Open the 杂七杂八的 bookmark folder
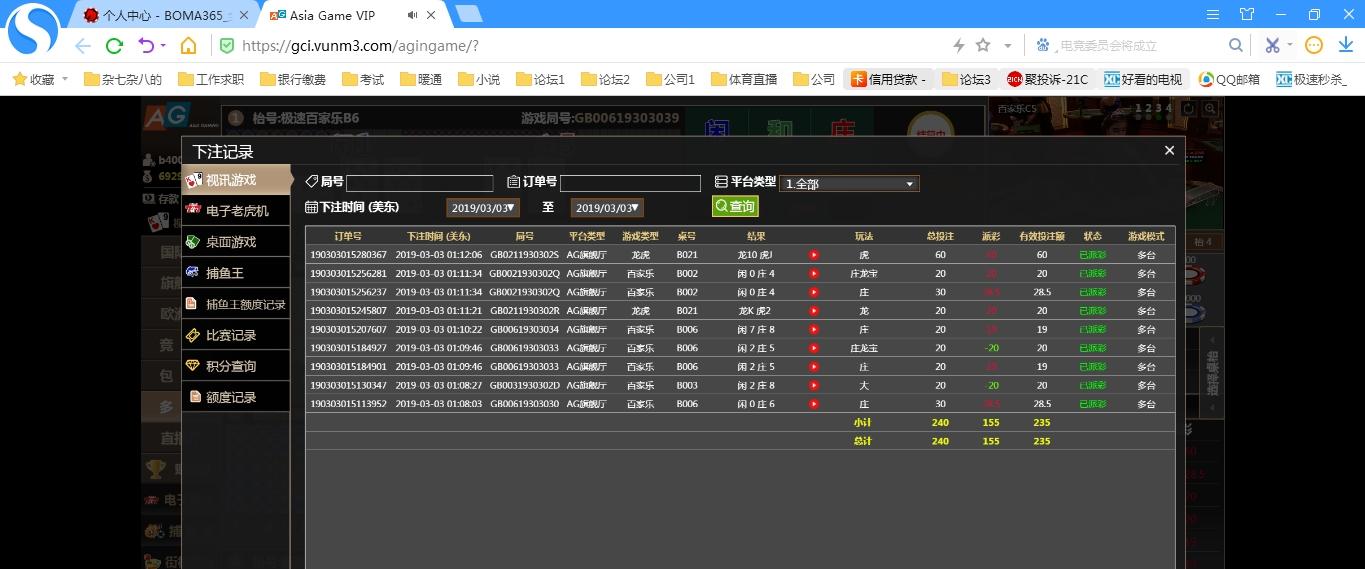 click(123, 79)
